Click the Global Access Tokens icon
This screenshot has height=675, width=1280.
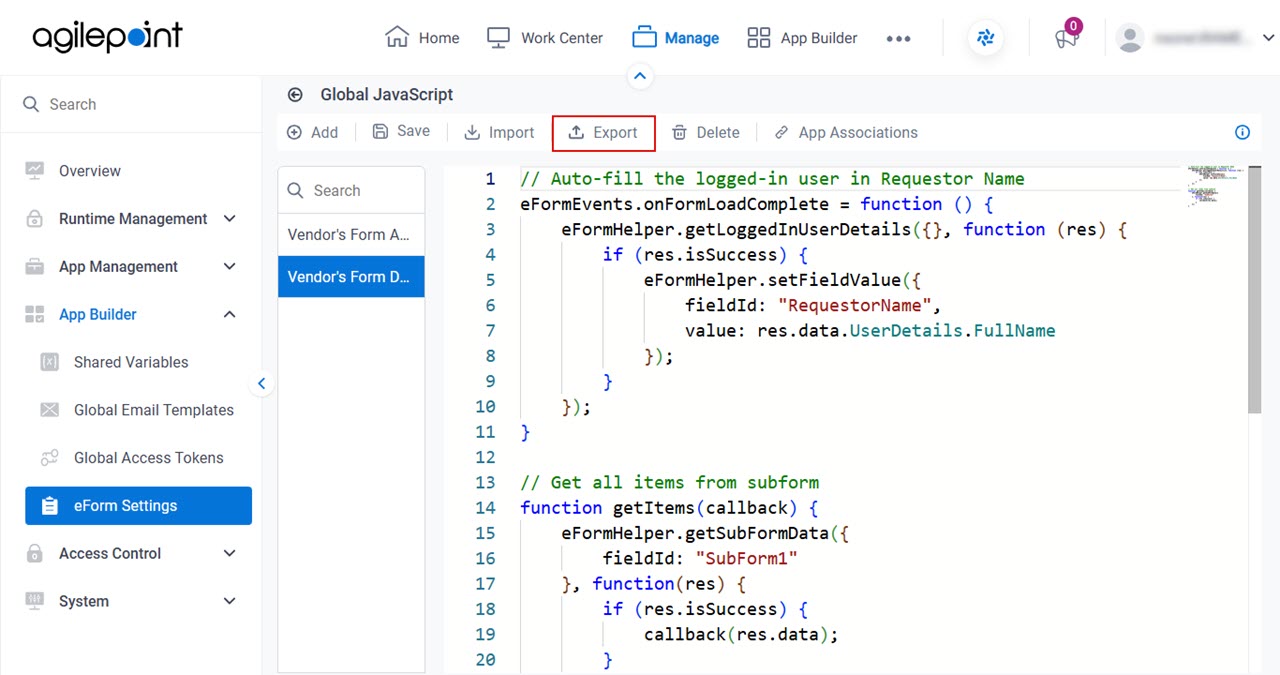49,458
